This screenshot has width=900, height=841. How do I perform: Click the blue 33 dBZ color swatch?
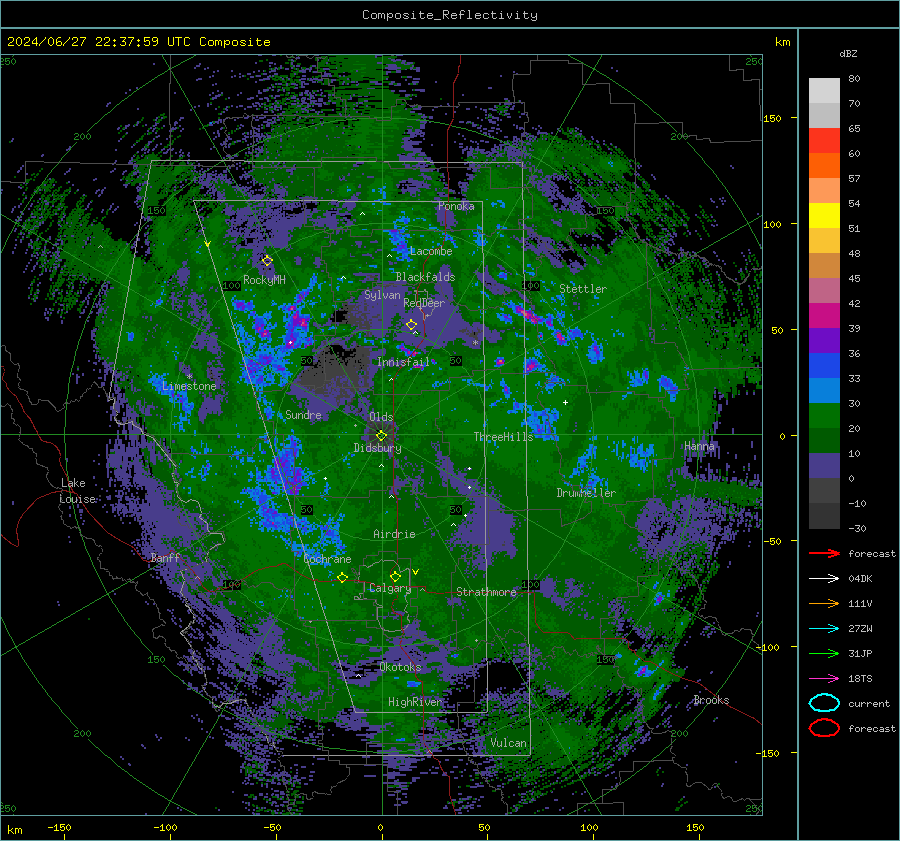click(824, 366)
